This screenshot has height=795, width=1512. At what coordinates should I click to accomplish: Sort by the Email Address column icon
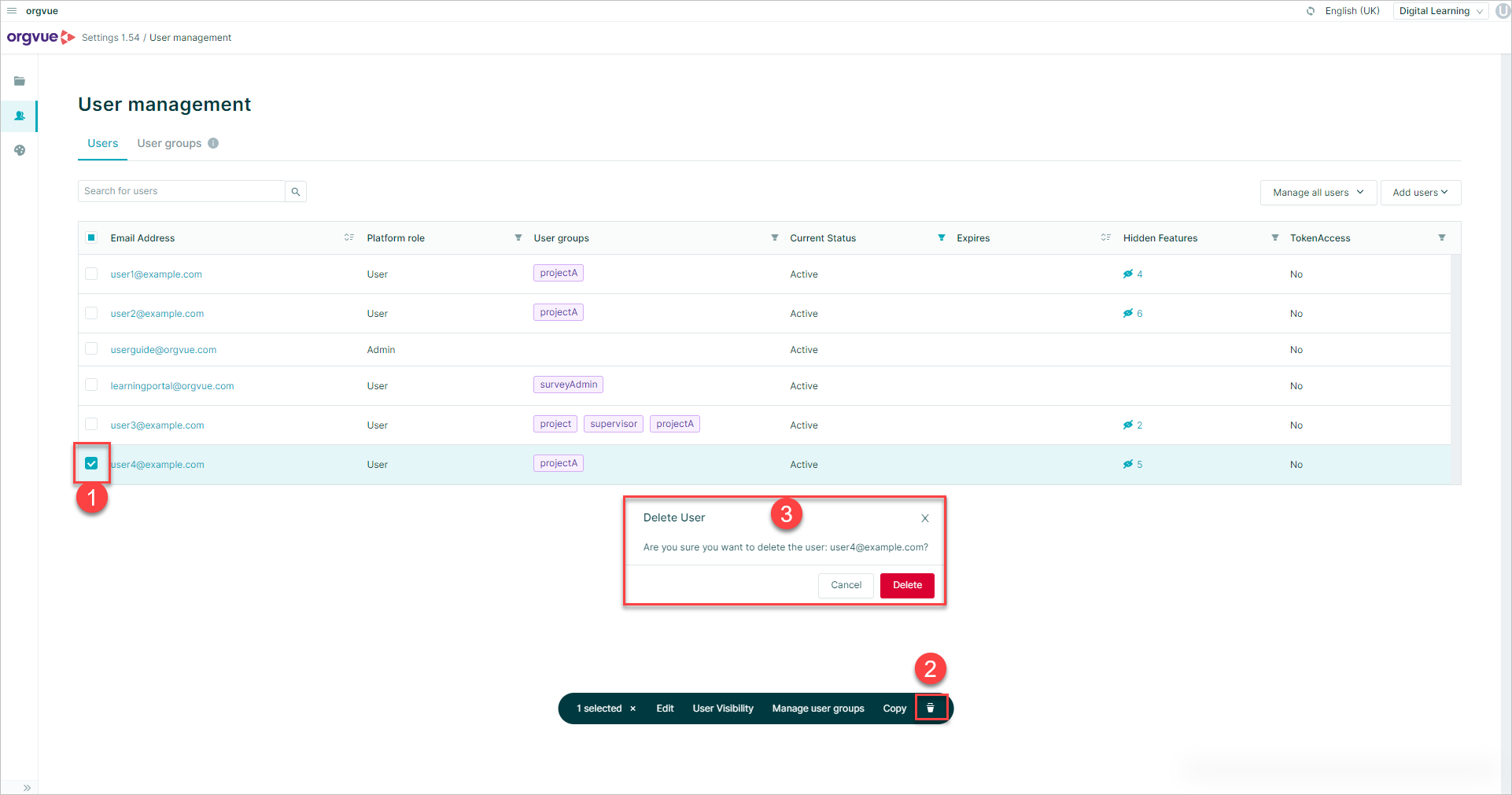point(348,237)
